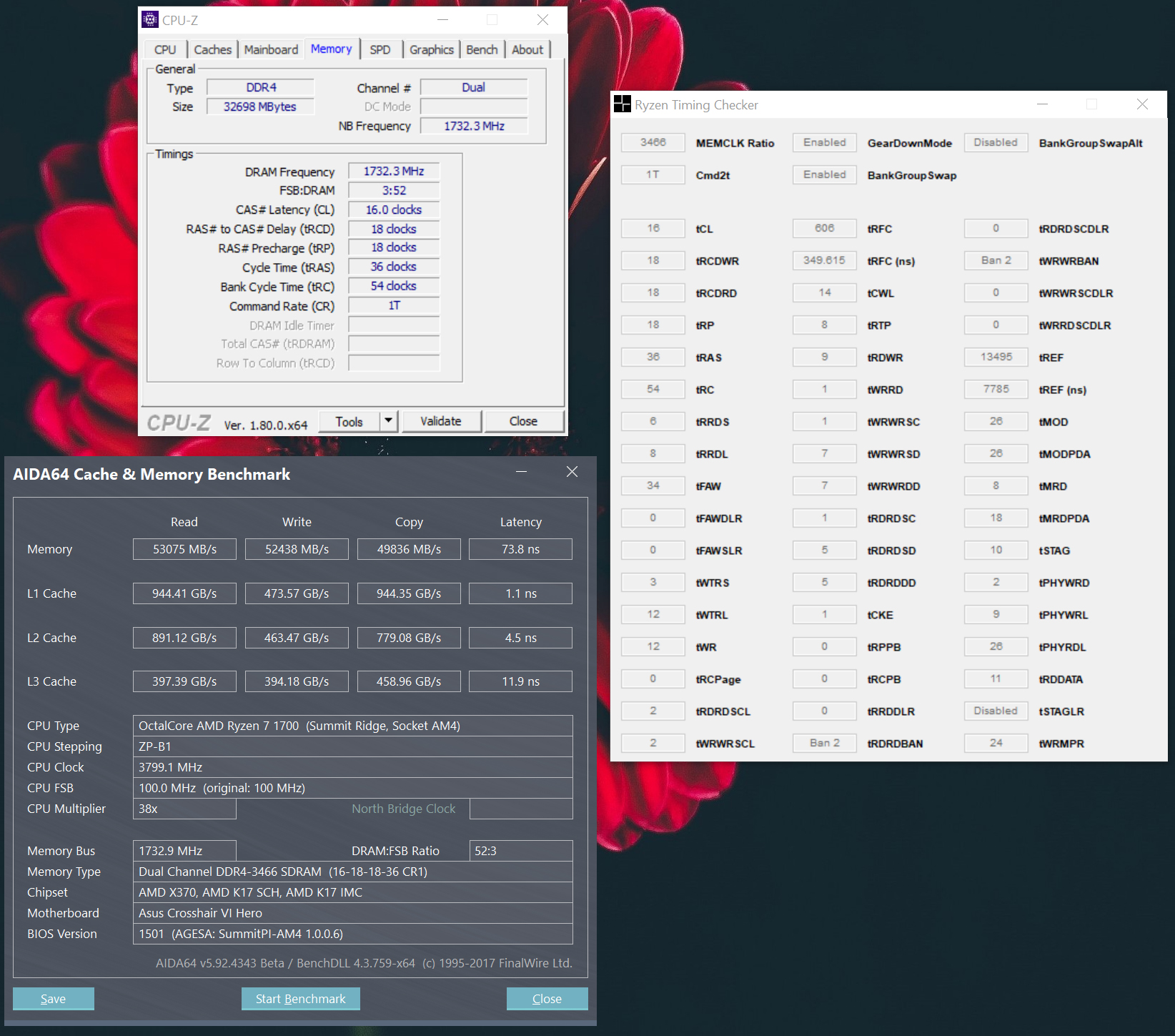Select the Memory tab in CPU-Z

point(331,49)
